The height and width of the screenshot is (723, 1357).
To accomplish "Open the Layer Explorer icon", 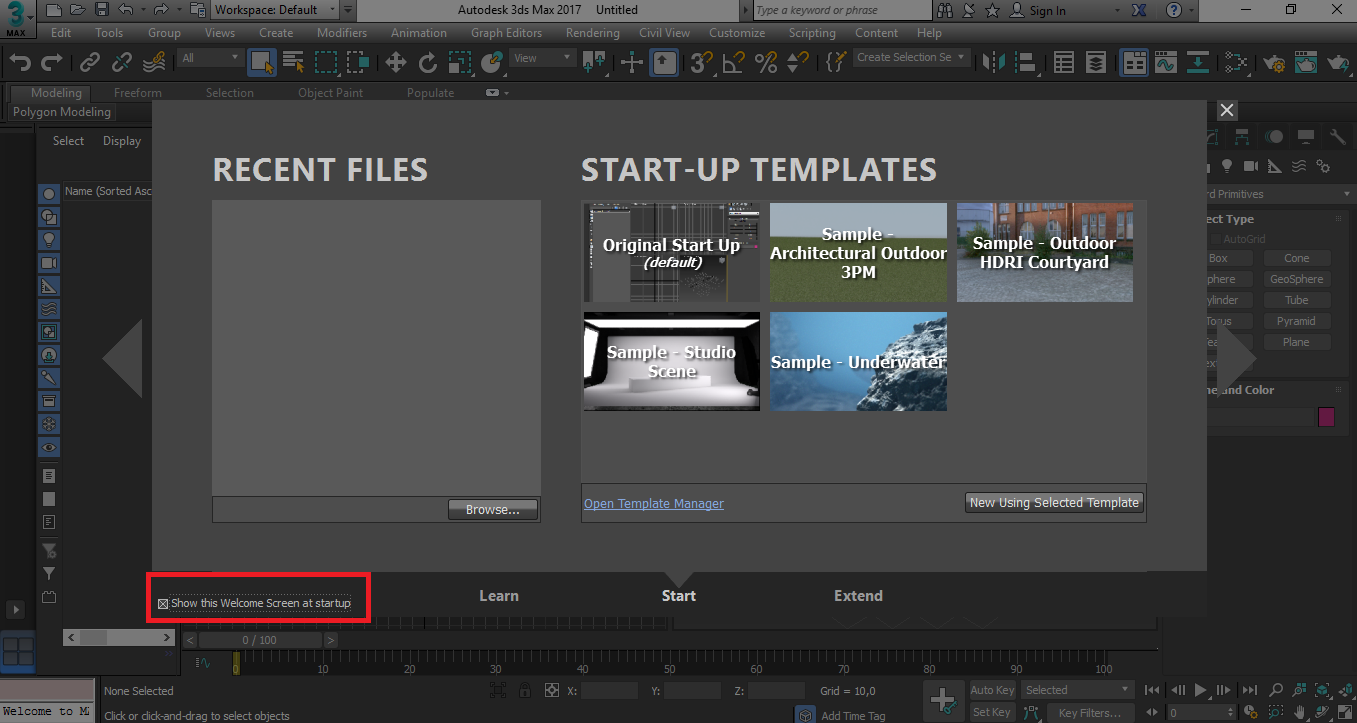I will pyautogui.click(x=1096, y=62).
